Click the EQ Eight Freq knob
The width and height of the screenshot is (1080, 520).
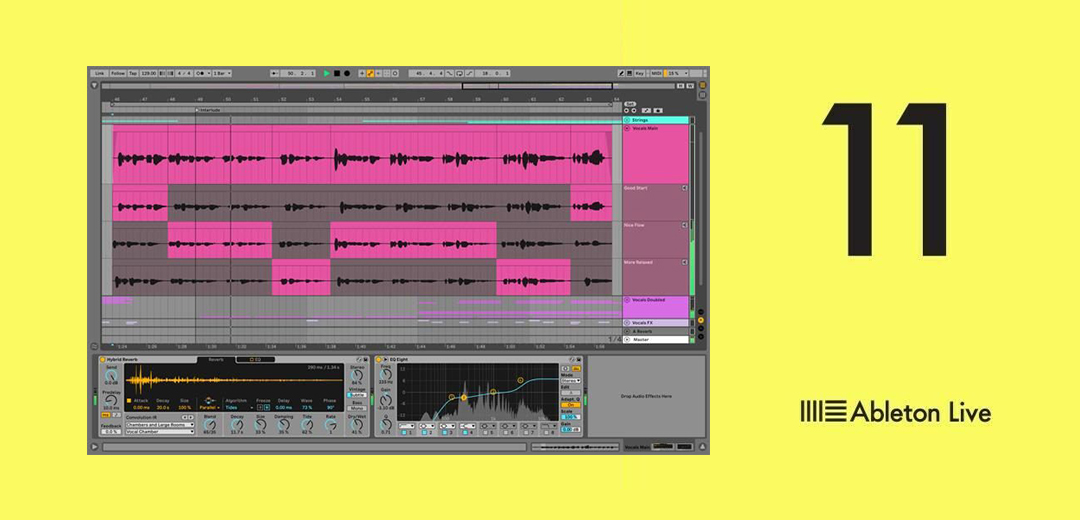coord(386,374)
